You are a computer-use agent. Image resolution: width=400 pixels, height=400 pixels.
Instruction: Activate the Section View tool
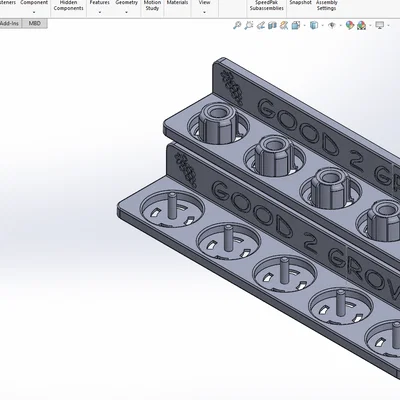pos(272,25)
